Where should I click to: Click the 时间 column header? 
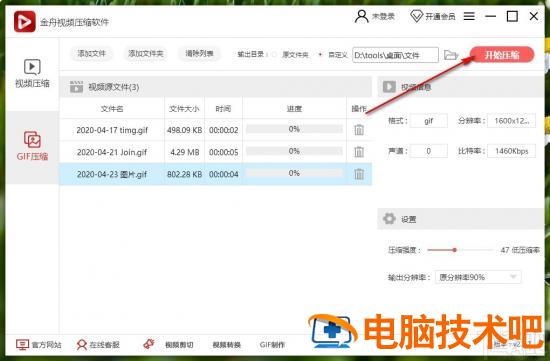pyautogui.click(x=223, y=109)
